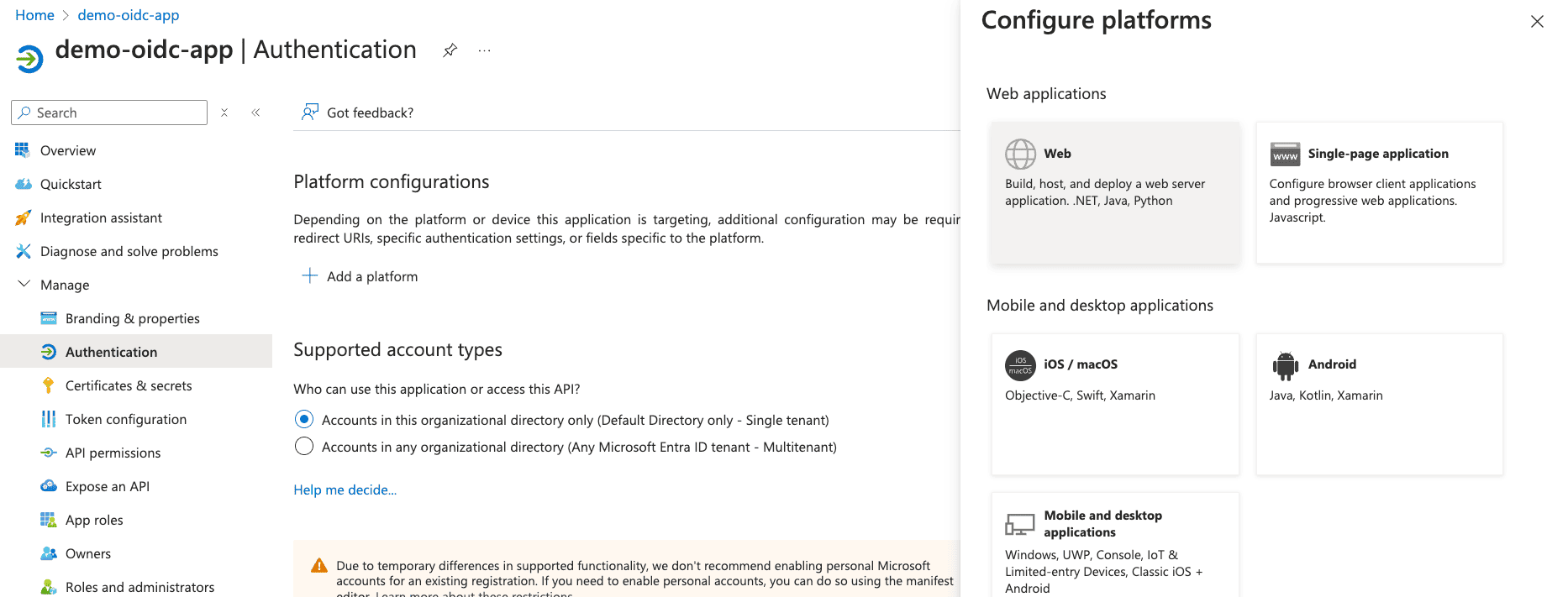1568x597 pixels.
Task: Pin the Authentication page
Action: 450,50
